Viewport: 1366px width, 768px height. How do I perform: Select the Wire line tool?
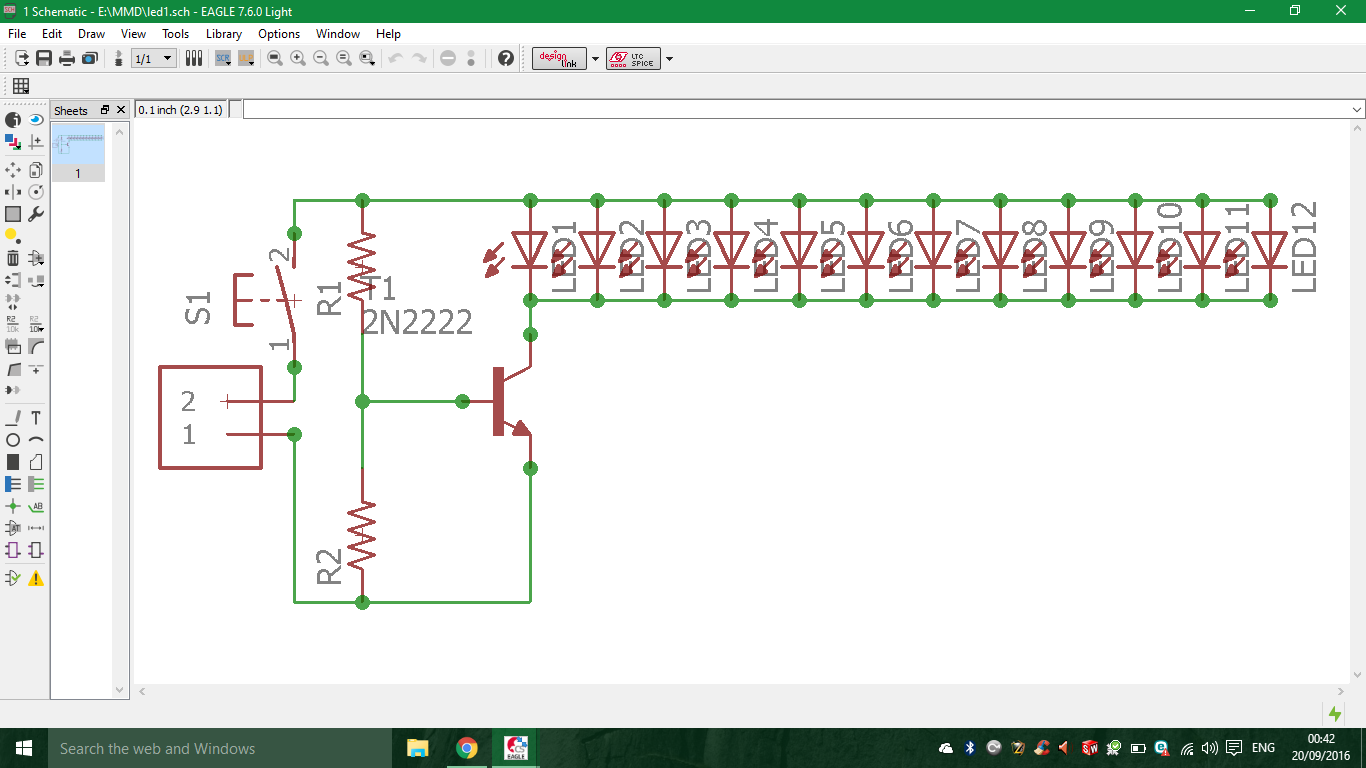tap(13, 417)
